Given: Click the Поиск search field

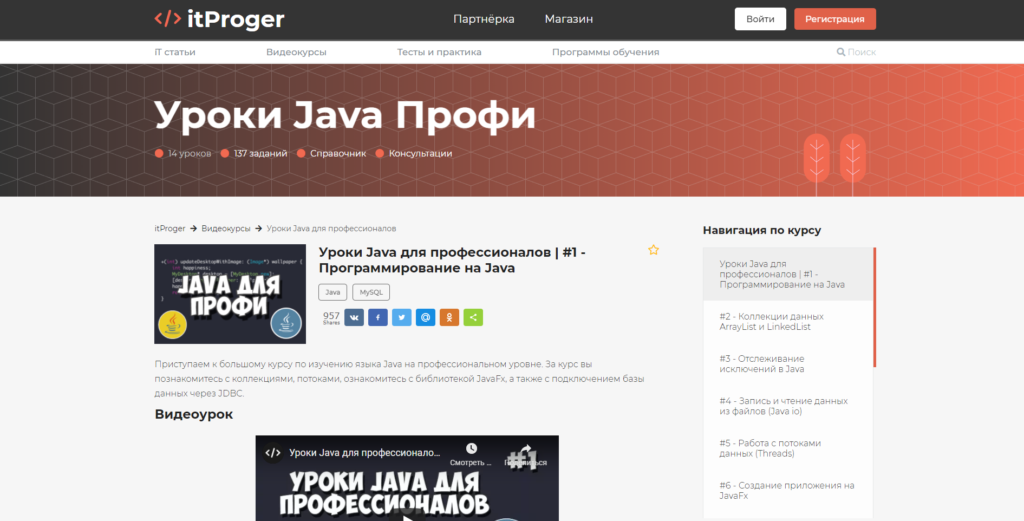Looking at the screenshot, I should pyautogui.click(x=860, y=52).
